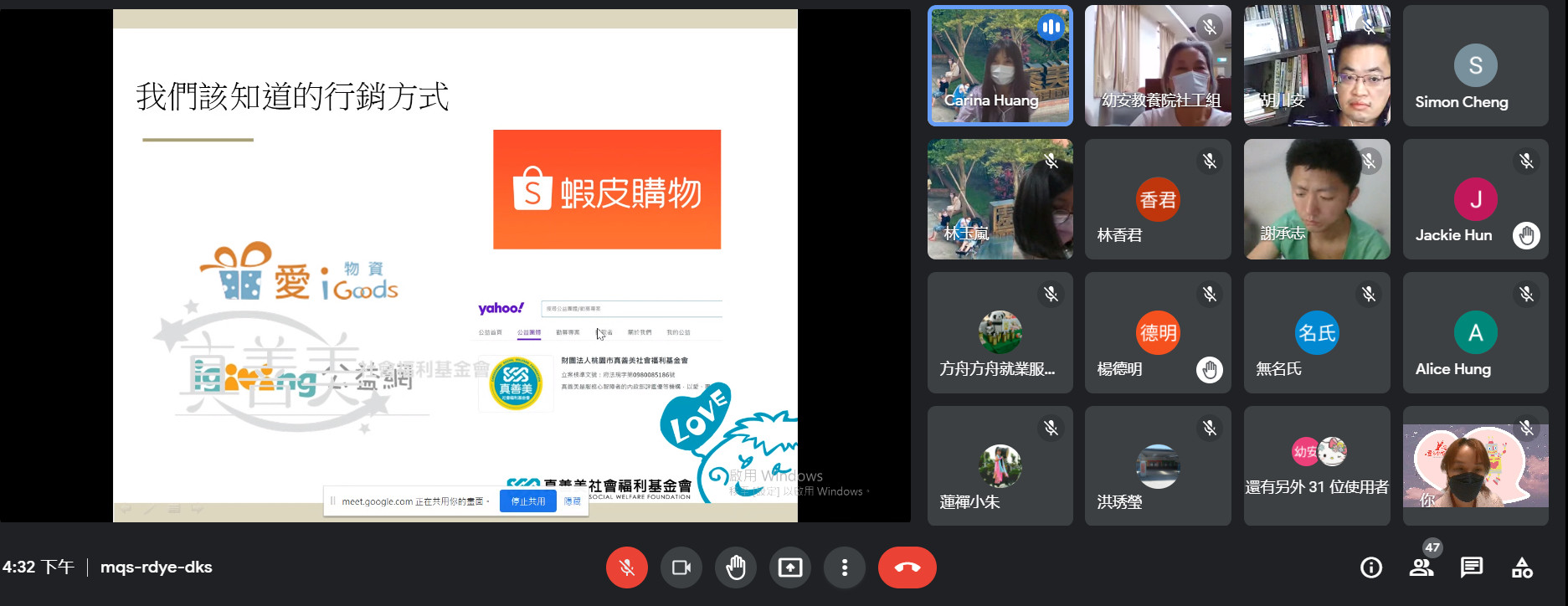Select the 洪琇瑩 participant tile
The image size is (1568, 606).
click(x=1158, y=466)
